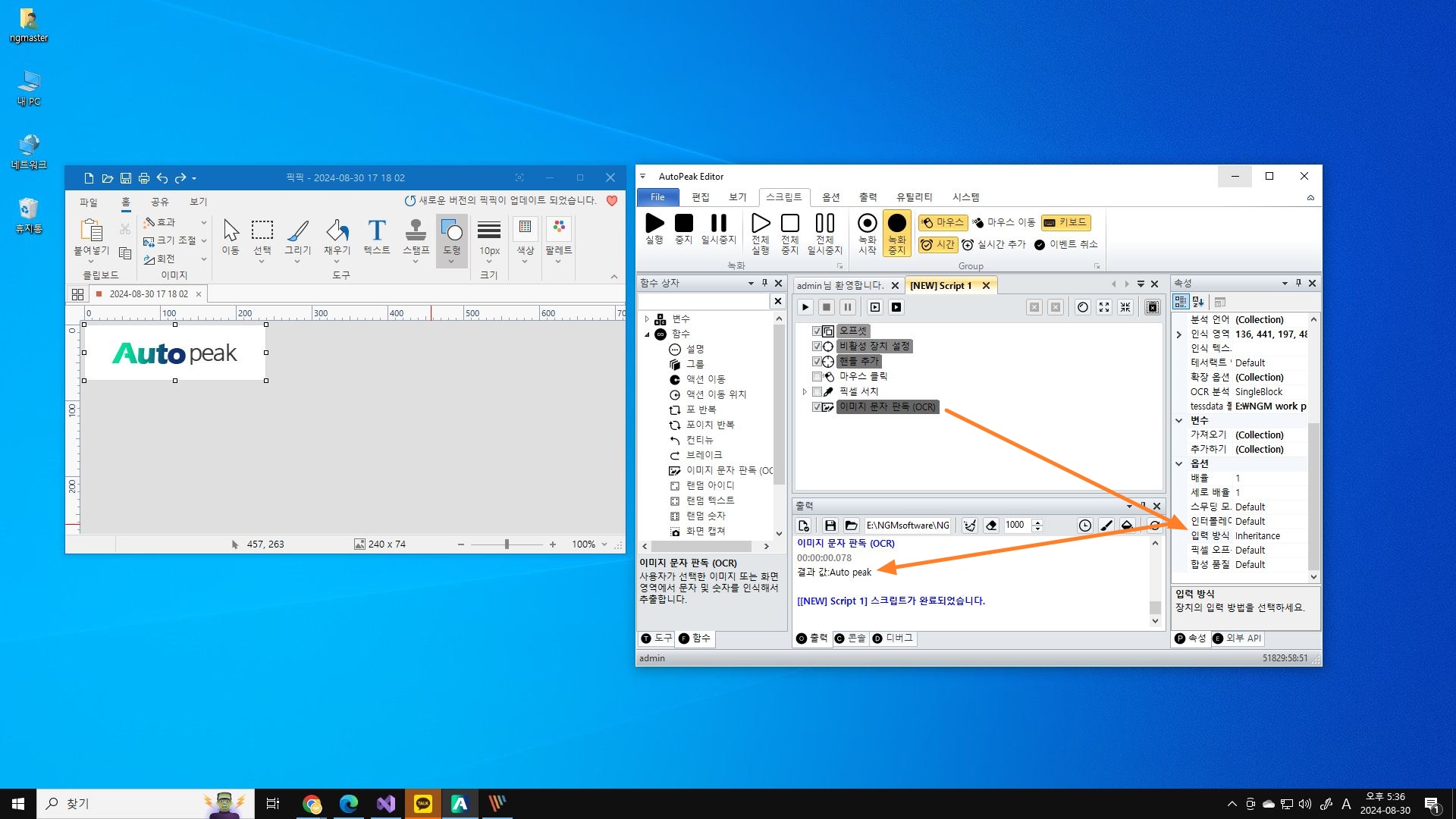1456x819 pixels.
Task: Open the 옵션 ribbon tab
Action: pos(830,197)
